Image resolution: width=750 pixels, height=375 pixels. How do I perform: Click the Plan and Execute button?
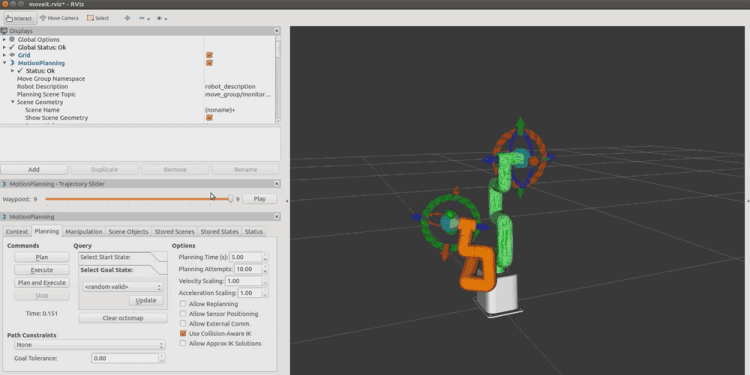[x=42, y=283]
